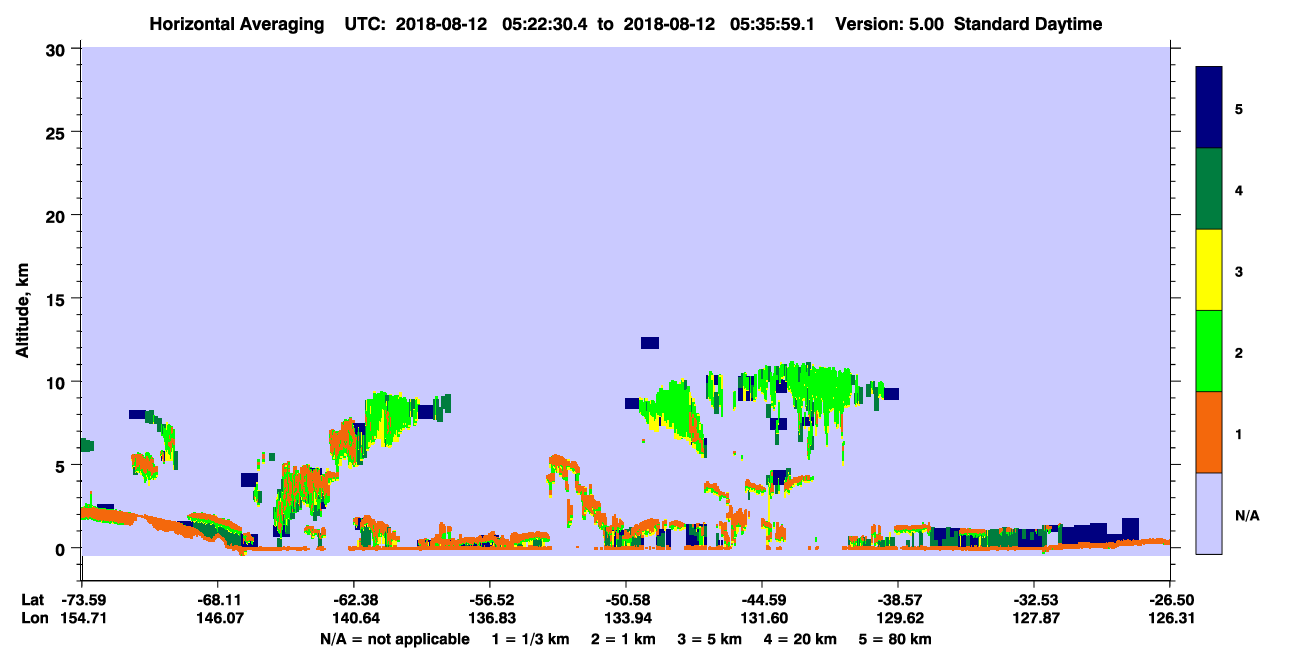The width and height of the screenshot is (1300, 667).
Task: Click the bright green colorbar segment labeled 2
Action: [1209, 351]
